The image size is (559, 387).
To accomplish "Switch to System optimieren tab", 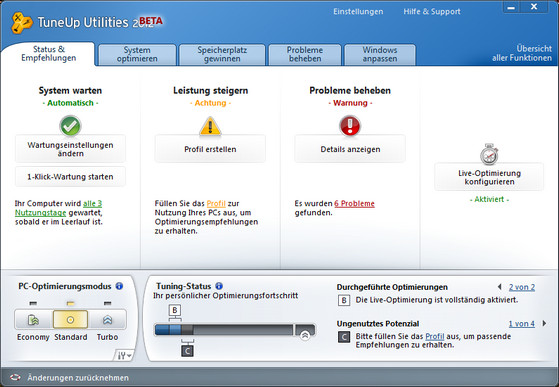I will point(137,55).
